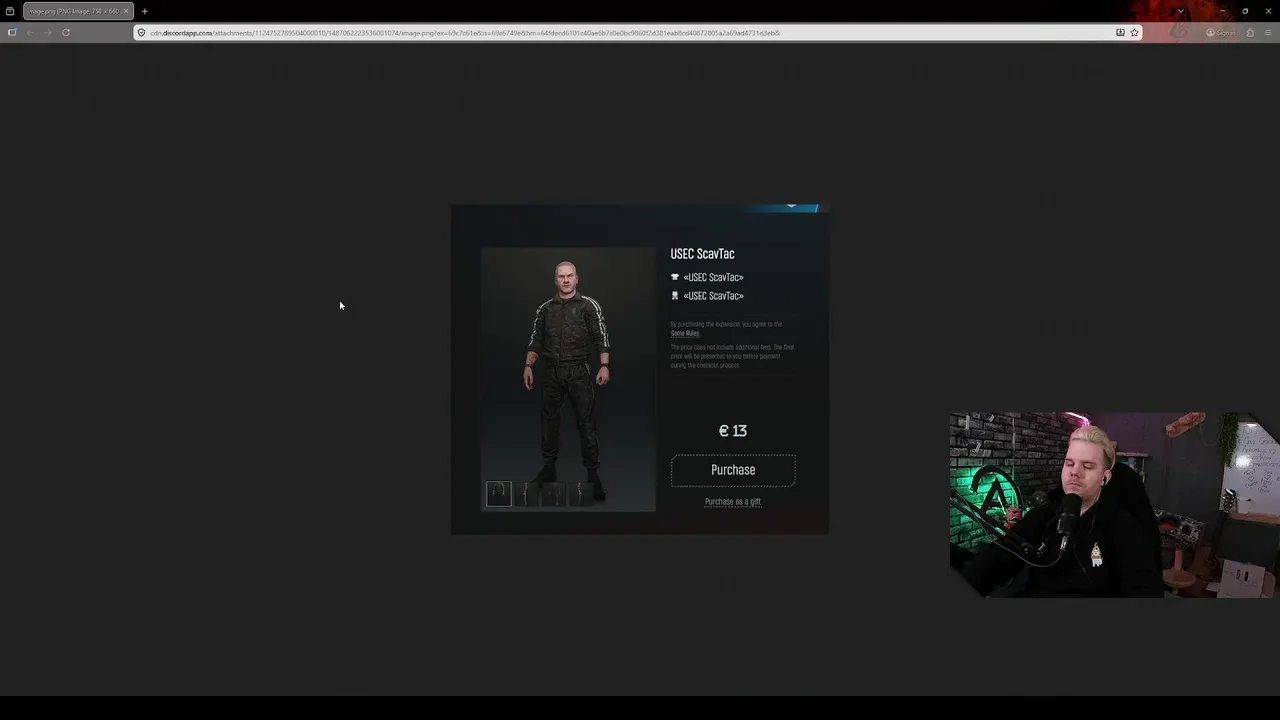The image size is (1280, 720).
Task: Click the character model in tracksuit
Action: click(568, 380)
